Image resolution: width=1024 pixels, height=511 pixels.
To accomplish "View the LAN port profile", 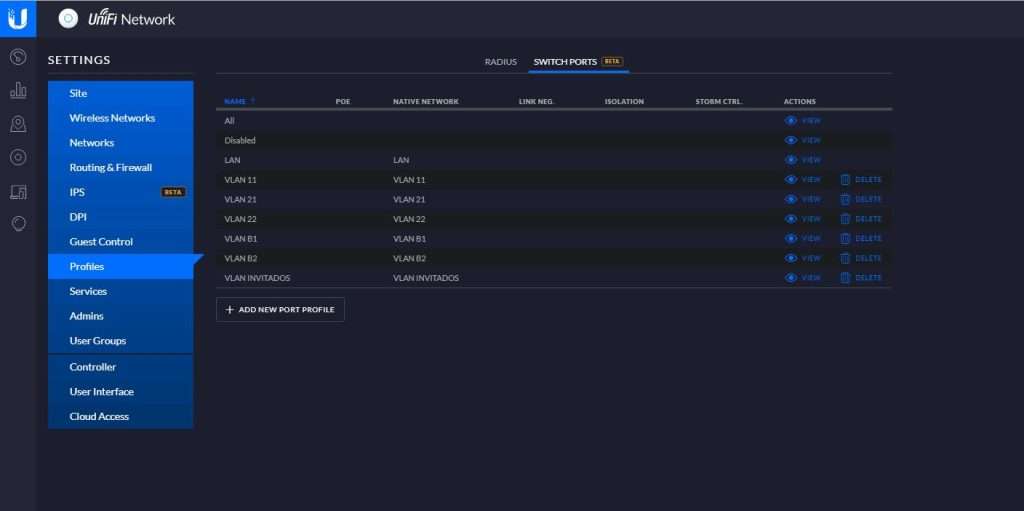I will coord(803,160).
